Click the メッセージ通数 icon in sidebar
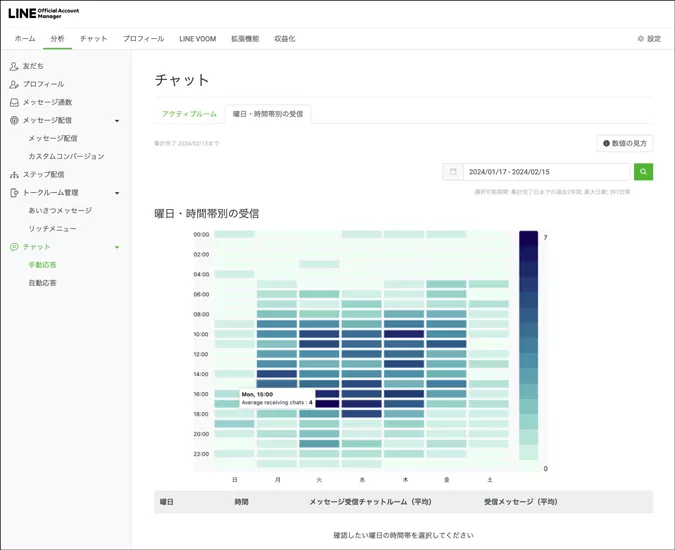This screenshot has width=675, height=550. pyautogui.click(x=14, y=102)
